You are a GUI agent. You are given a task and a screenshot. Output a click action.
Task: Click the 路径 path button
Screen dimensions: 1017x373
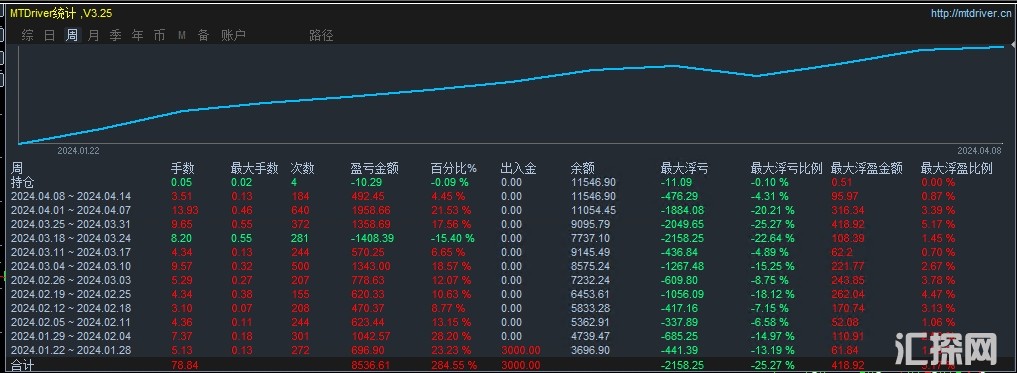coord(321,35)
